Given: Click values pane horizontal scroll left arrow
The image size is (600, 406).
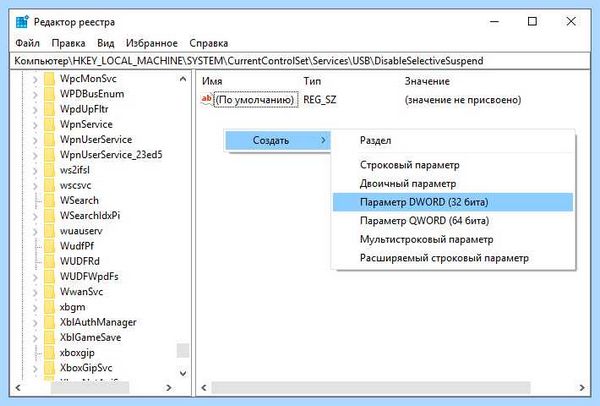Looking at the screenshot, I should point(204,388).
